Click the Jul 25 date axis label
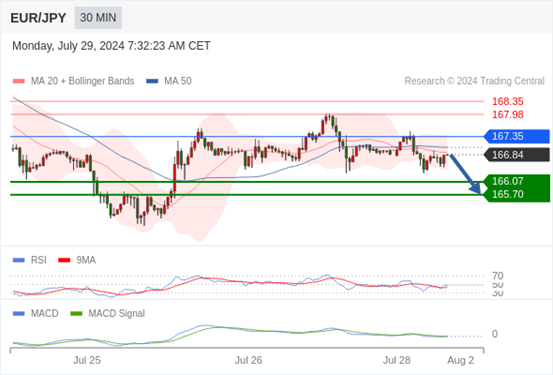The image size is (553, 375). [87, 360]
